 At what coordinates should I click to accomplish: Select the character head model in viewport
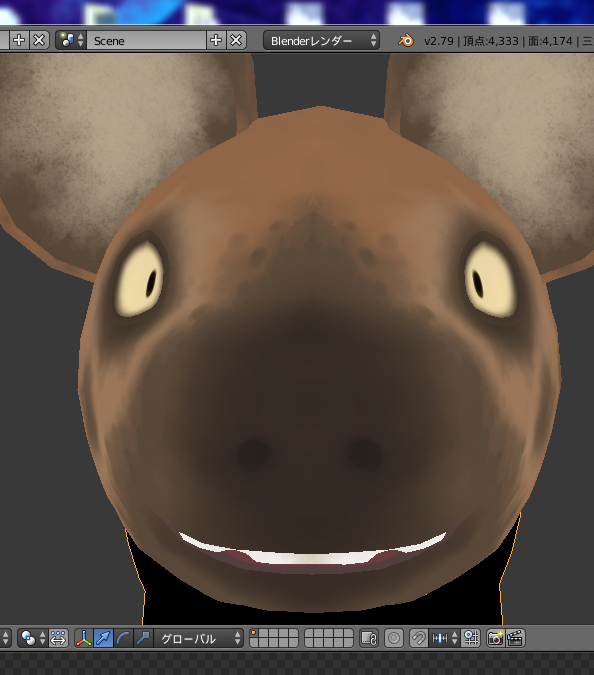coord(319,357)
